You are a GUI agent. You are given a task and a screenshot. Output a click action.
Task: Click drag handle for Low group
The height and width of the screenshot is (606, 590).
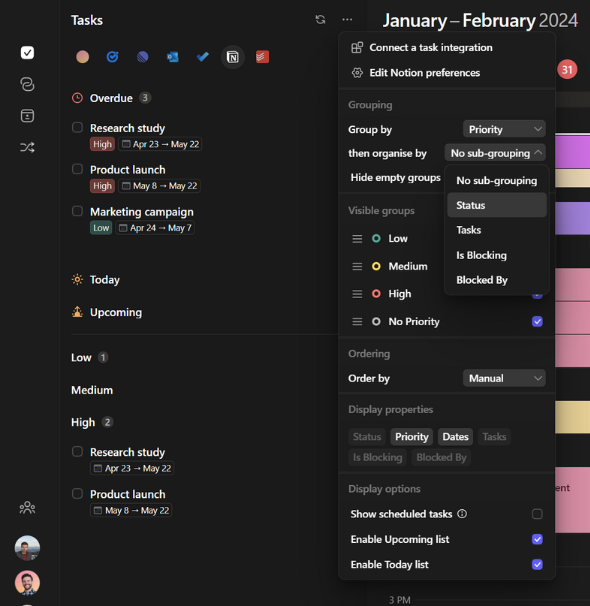[x=357, y=238]
